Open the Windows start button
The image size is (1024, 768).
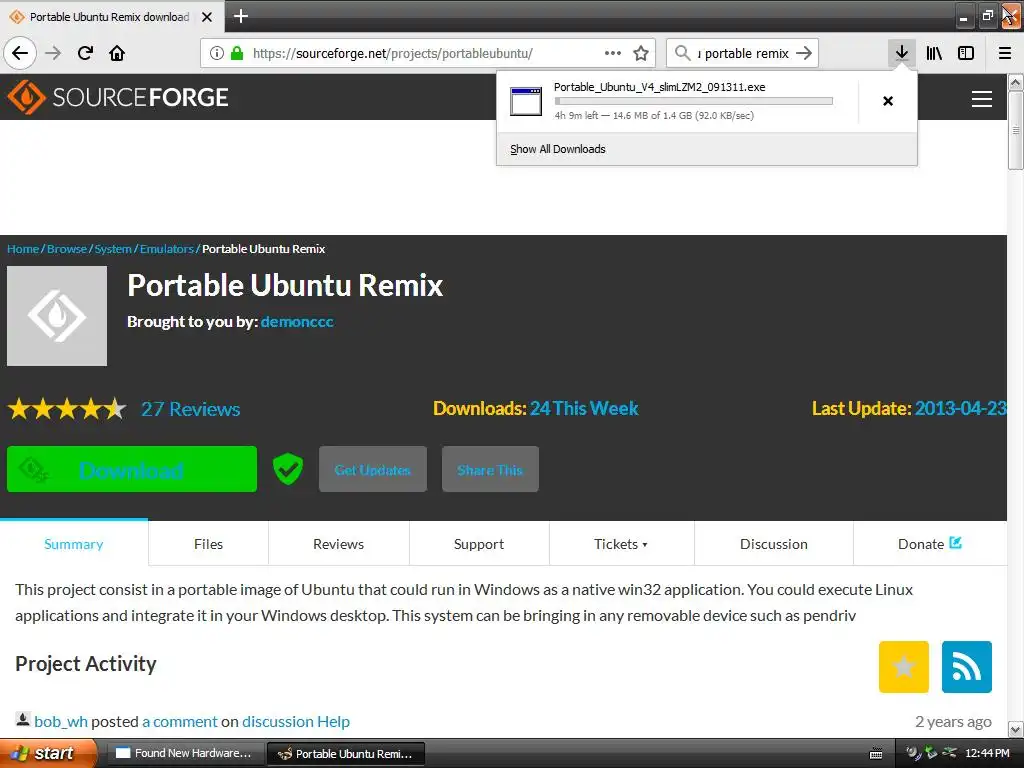pos(48,754)
